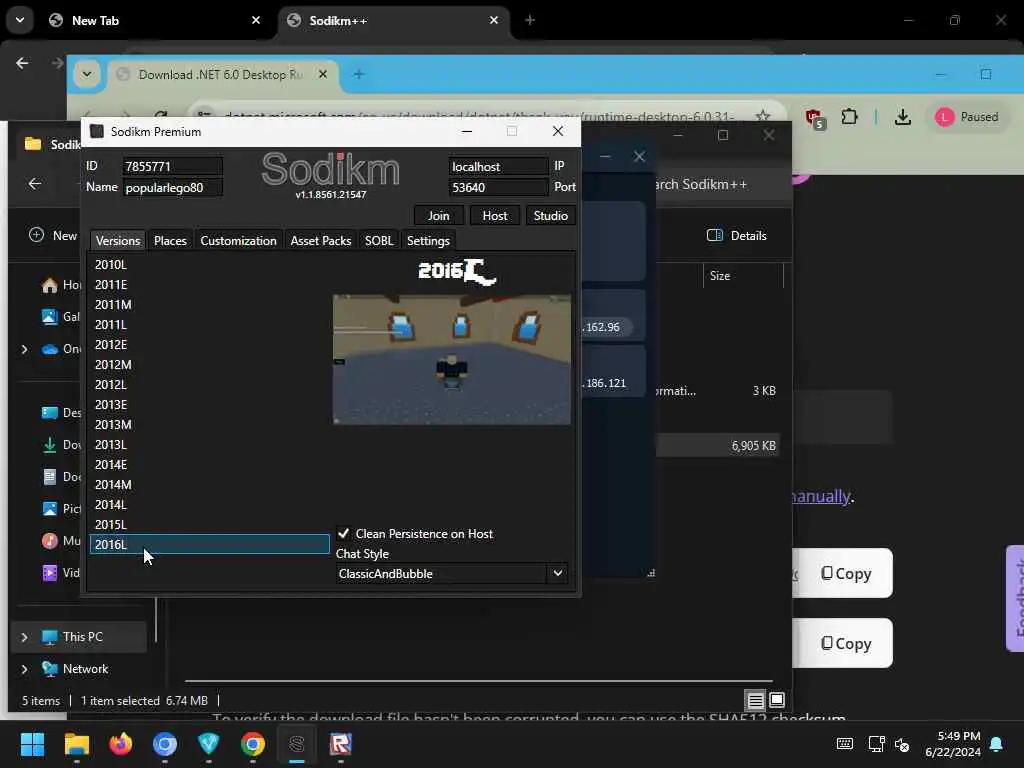Screen dimensions: 1024x768
Task: Expand the Network tree node
Action: (x=24, y=669)
